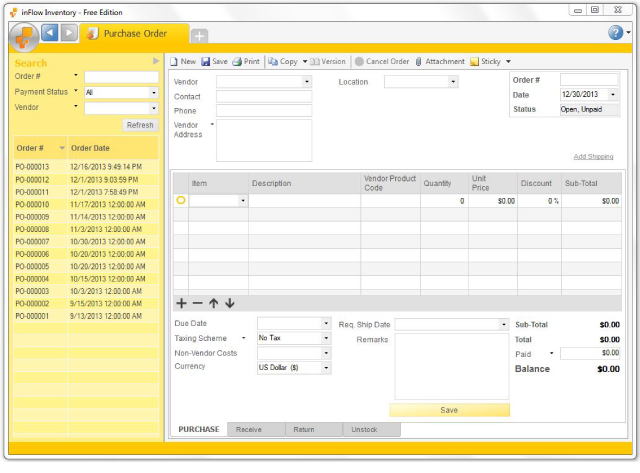Add an Attachment with paperclip icon
The height and width of the screenshot is (473, 640).
click(x=440, y=61)
